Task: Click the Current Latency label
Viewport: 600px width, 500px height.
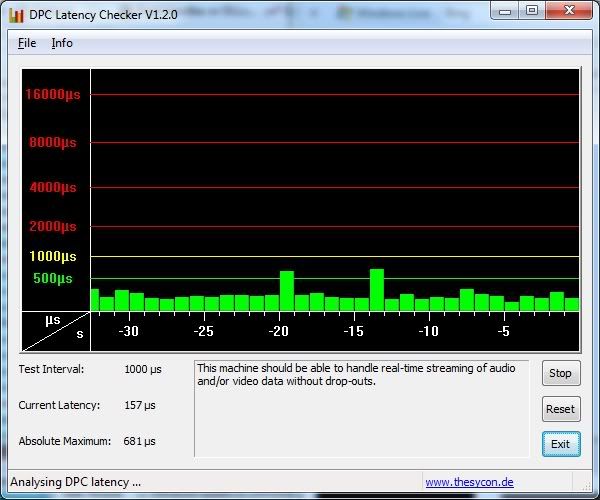Action: pyautogui.click(x=59, y=405)
